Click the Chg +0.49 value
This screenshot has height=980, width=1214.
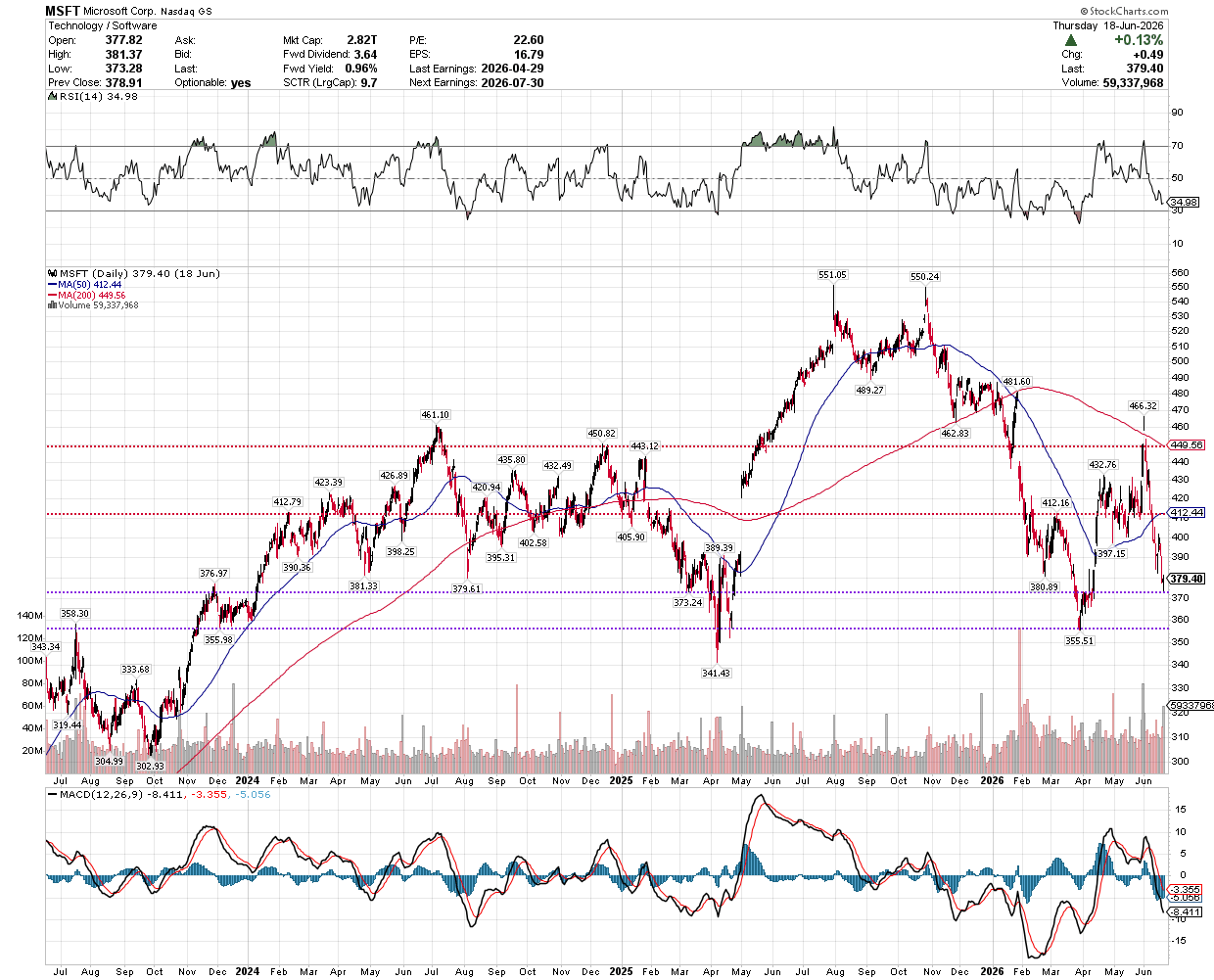[x=1148, y=54]
